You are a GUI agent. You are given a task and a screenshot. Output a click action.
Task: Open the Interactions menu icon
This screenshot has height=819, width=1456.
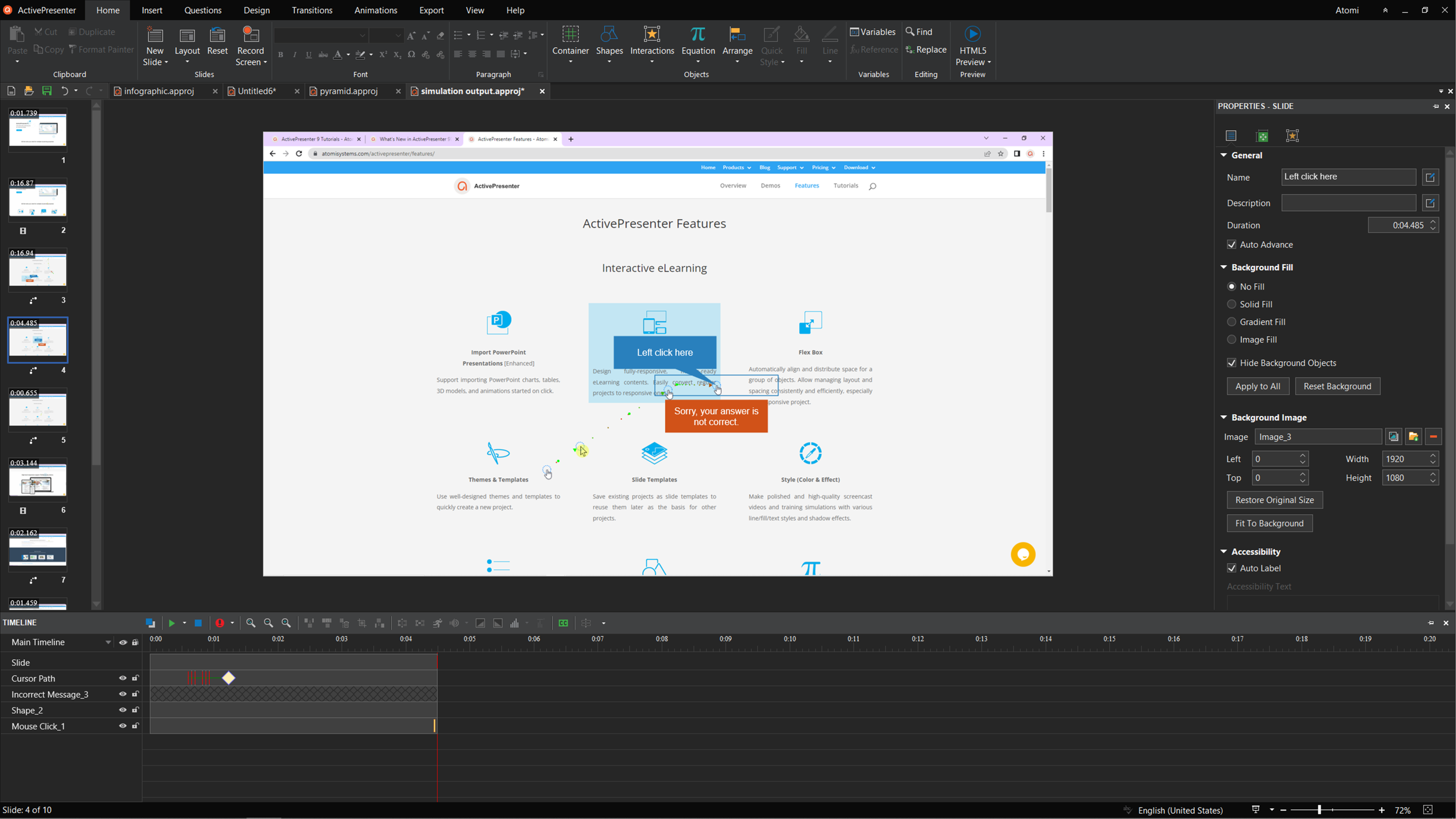pos(652,35)
